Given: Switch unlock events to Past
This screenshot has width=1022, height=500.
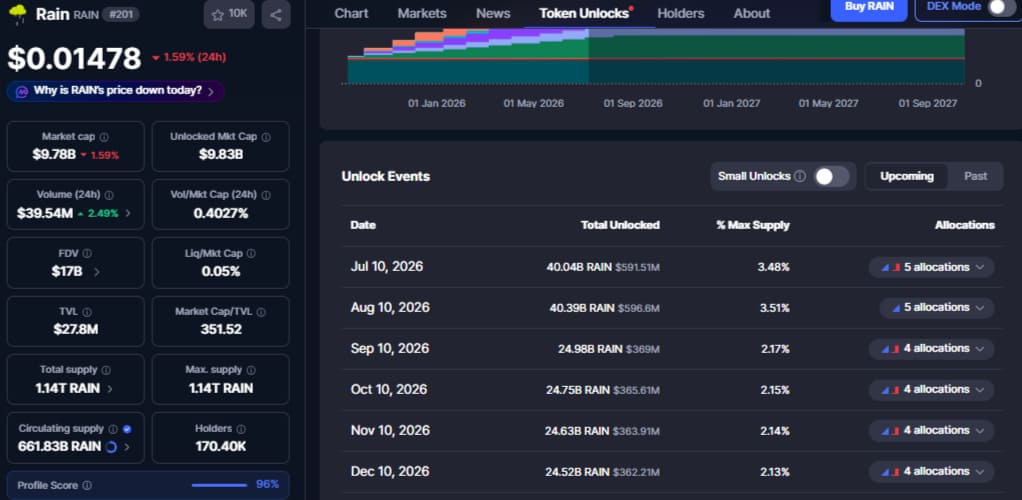Looking at the screenshot, I should pyautogui.click(x=975, y=176).
